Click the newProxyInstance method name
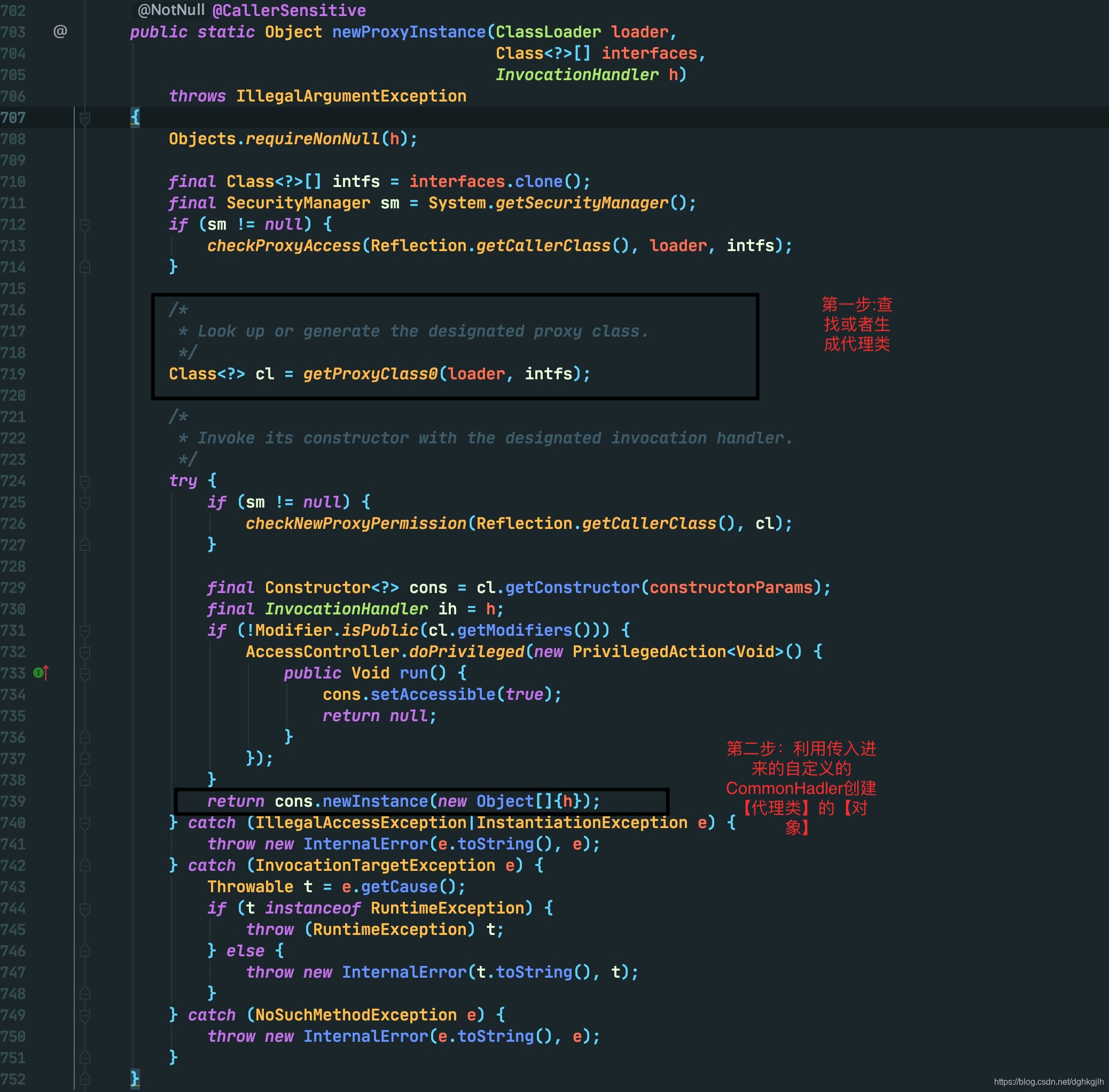 pyautogui.click(x=409, y=32)
